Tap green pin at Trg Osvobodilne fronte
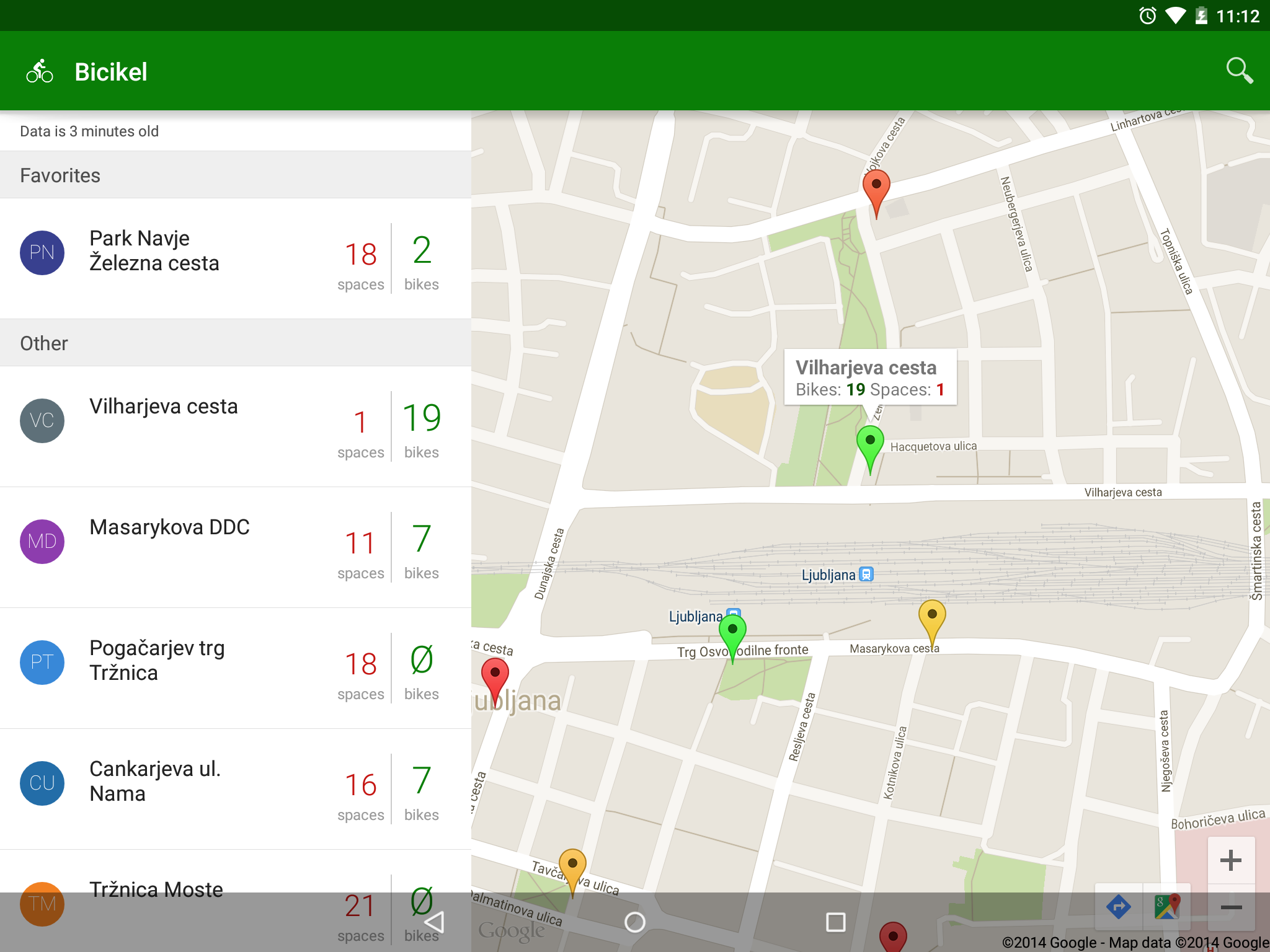The height and width of the screenshot is (952, 1270). tap(732, 633)
